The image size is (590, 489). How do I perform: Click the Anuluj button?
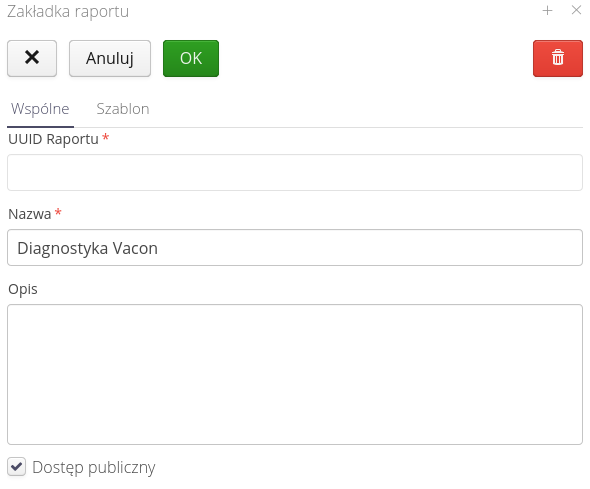tap(110, 58)
